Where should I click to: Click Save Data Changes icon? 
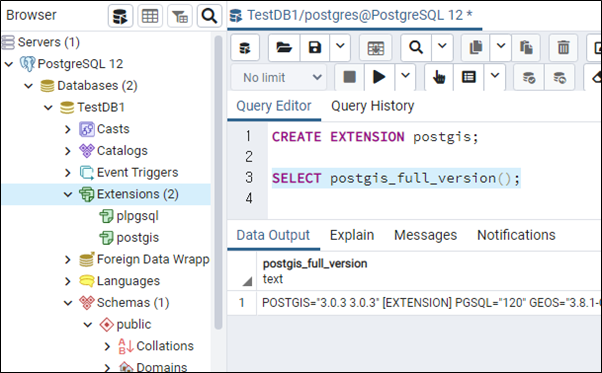pyautogui.click(x=375, y=48)
